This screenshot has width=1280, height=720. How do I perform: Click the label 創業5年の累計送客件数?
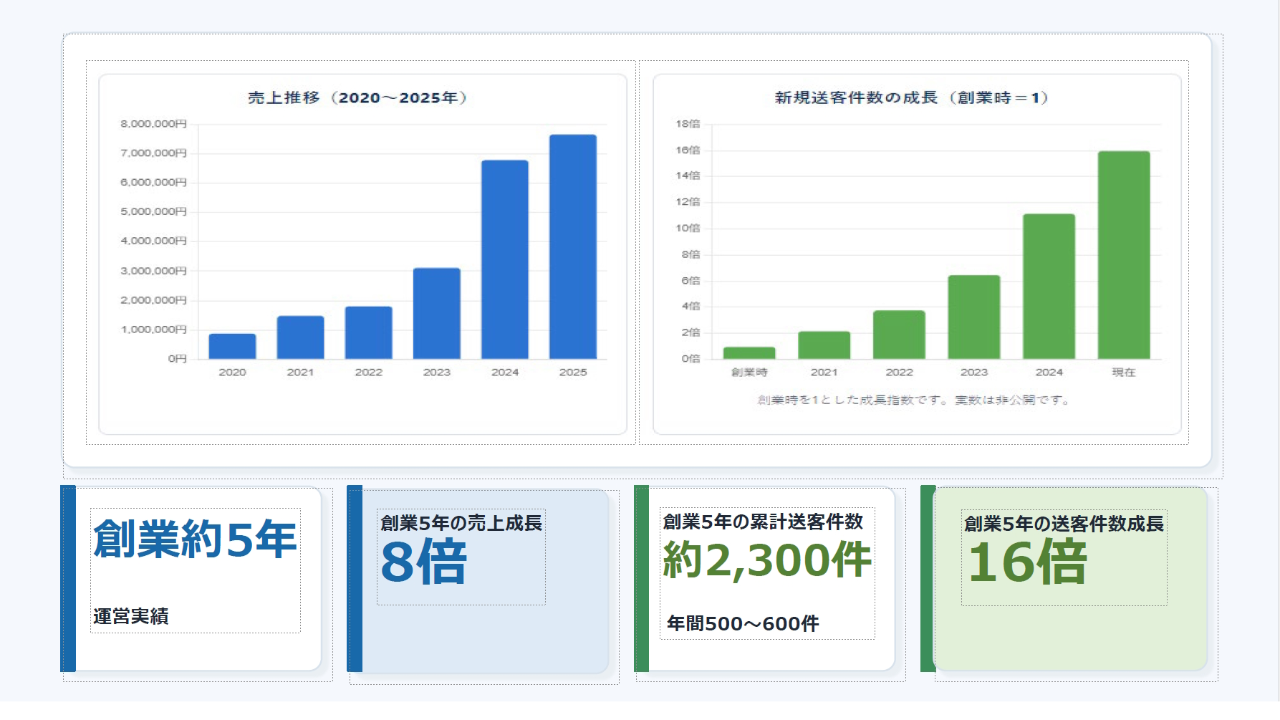click(763, 522)
